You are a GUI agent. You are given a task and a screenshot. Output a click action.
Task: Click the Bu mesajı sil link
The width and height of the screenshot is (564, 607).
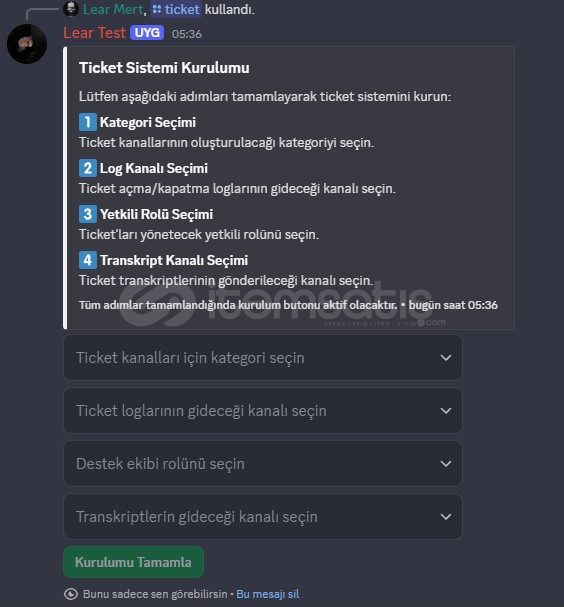coord(267,594)
